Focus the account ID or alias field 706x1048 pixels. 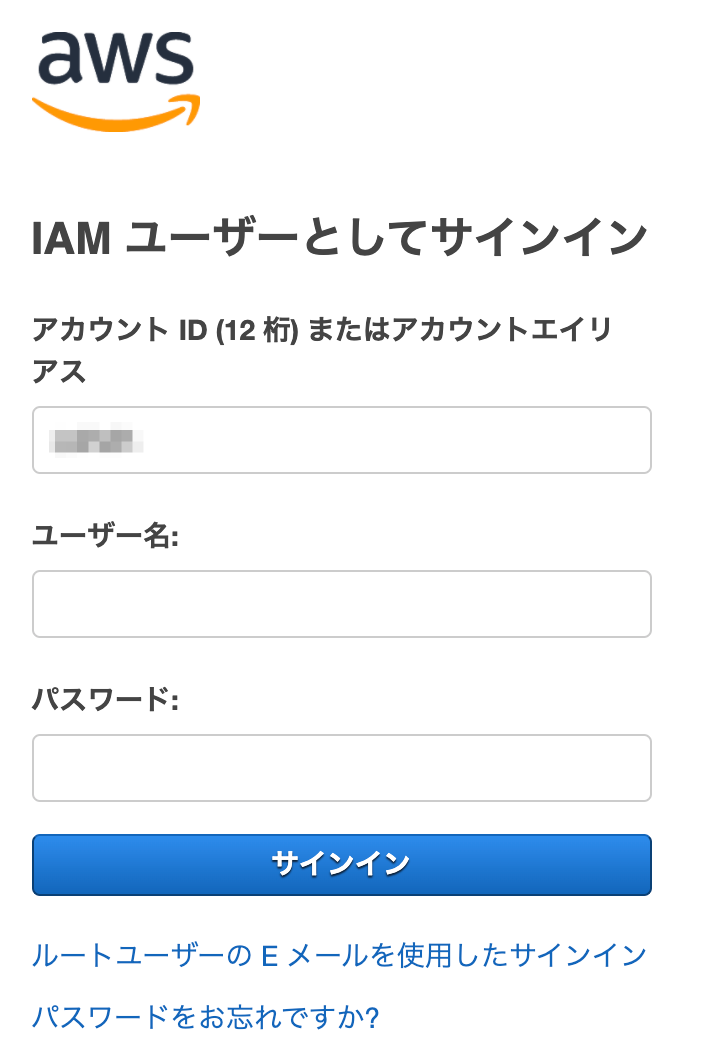(342, 440)
